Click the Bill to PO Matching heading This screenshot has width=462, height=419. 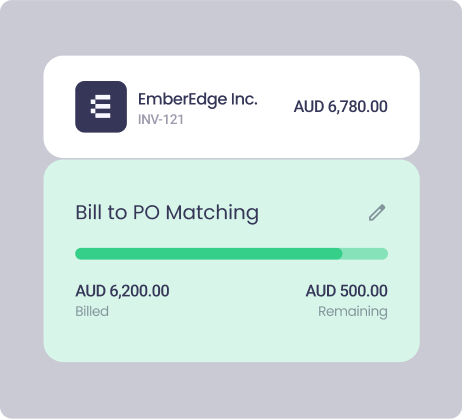pyautogui.click(x=167, y=213)
